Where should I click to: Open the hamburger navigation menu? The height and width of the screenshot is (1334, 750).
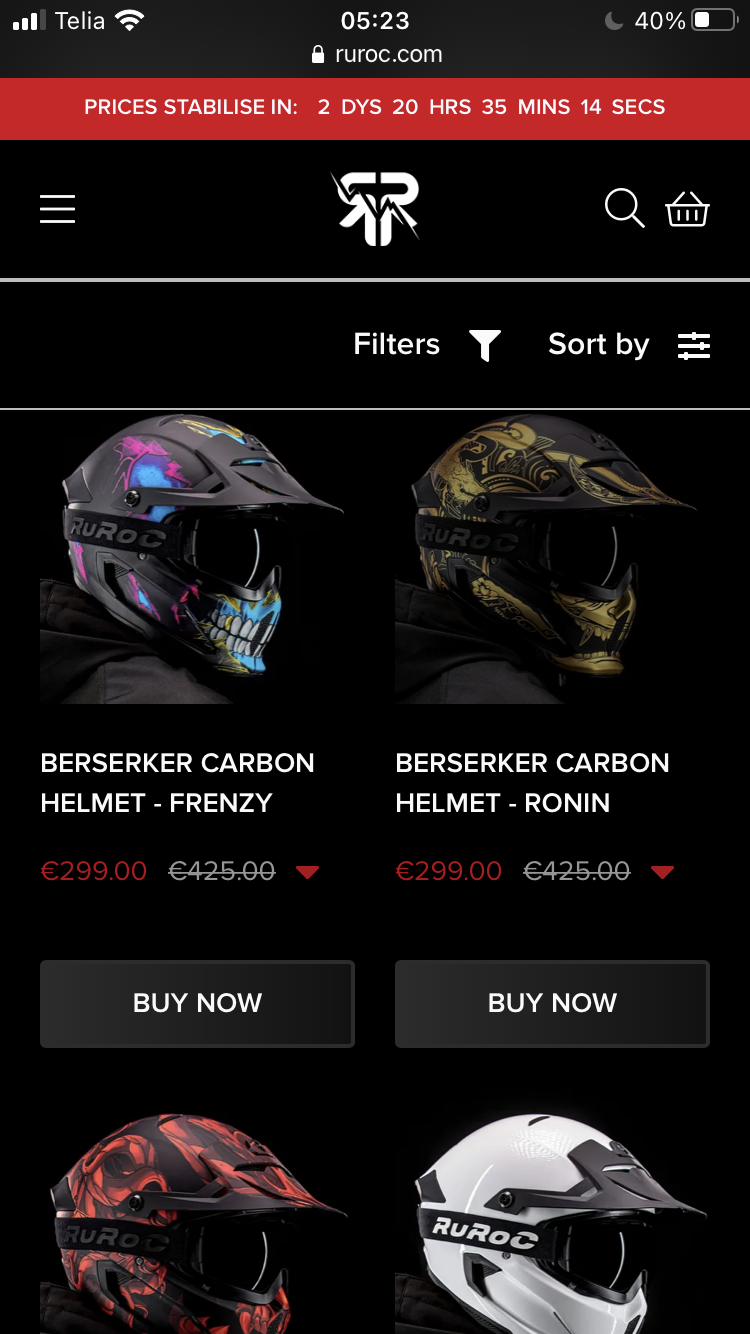pyautogui.click(x=58, y=208)
